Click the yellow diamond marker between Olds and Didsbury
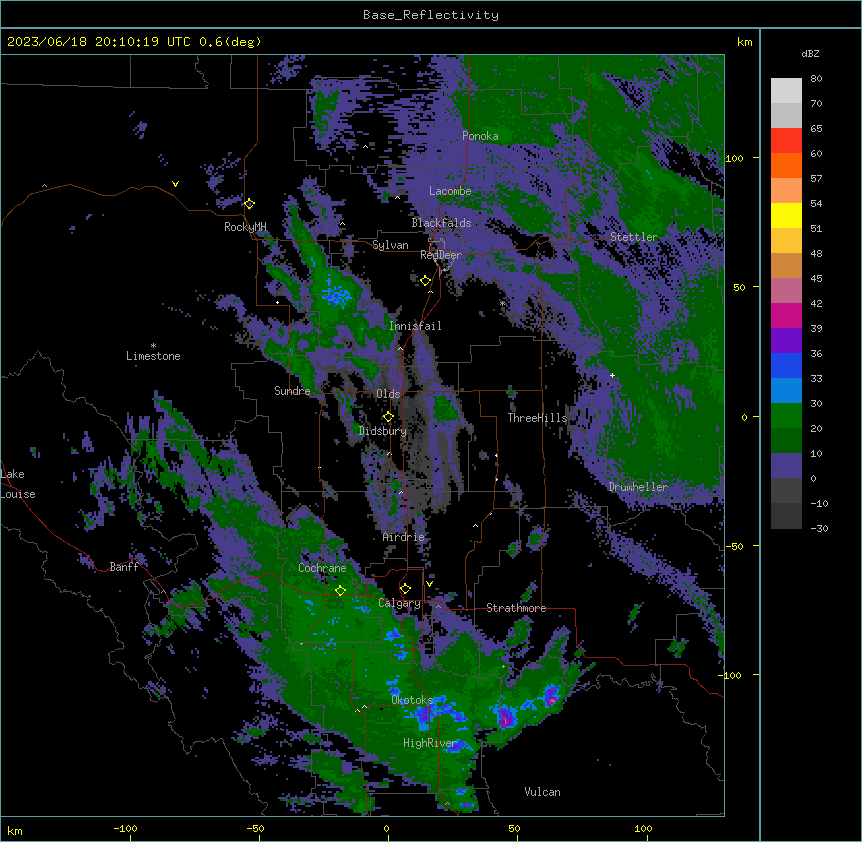 (388, 417)
